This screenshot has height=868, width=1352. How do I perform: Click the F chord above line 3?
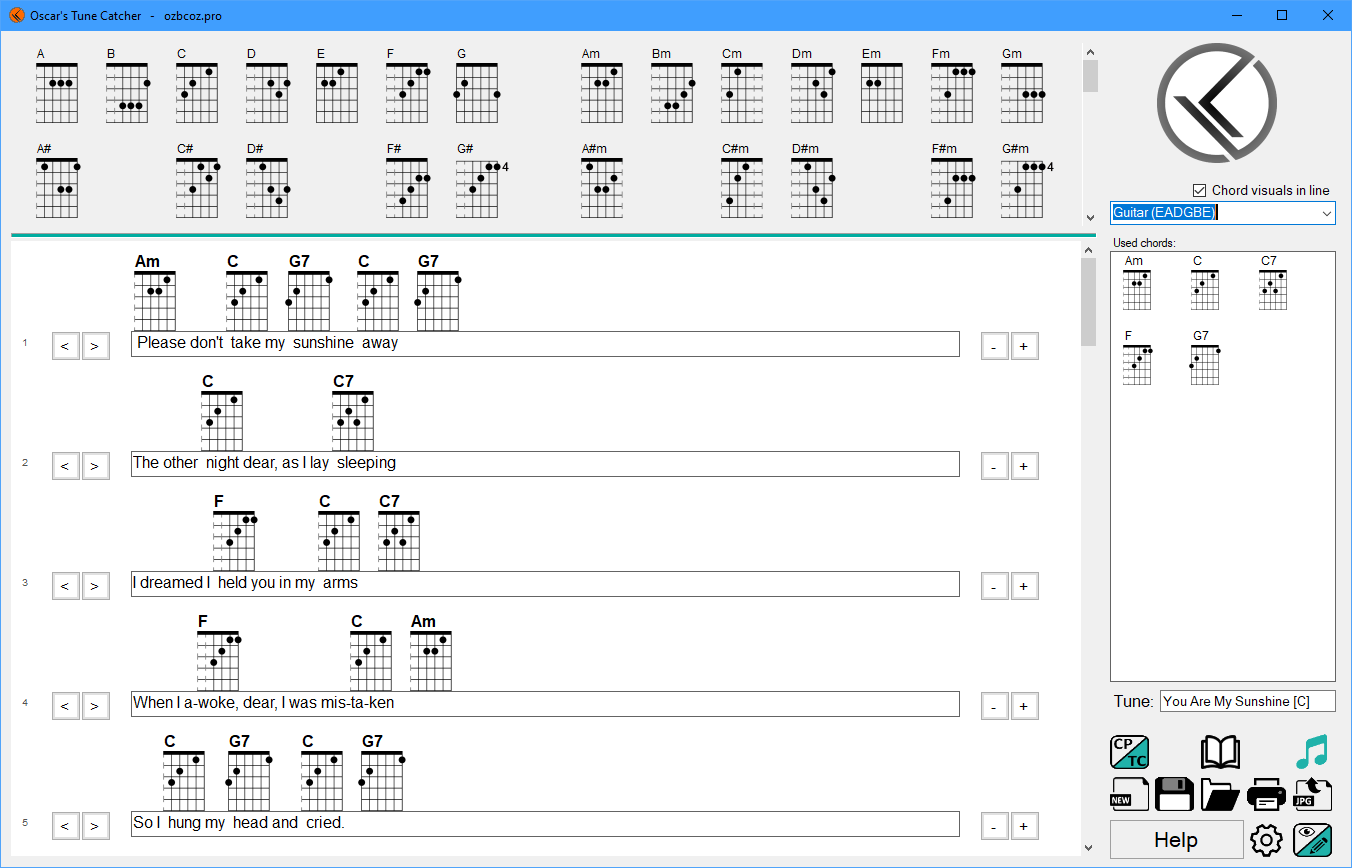[x=235, y=532]
